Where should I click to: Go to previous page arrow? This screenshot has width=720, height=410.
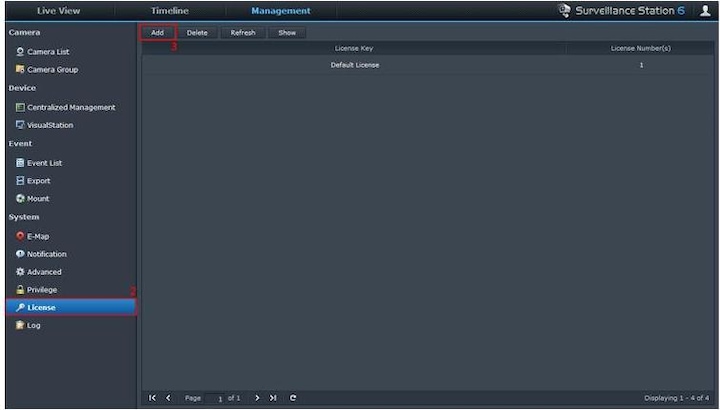point(168,398)
